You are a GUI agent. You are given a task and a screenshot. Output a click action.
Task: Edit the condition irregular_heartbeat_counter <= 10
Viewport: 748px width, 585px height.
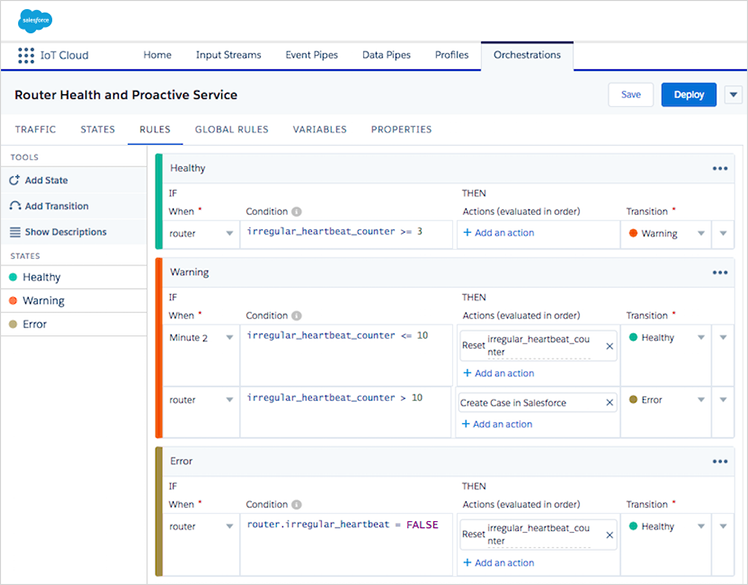[x=346, y=355]
